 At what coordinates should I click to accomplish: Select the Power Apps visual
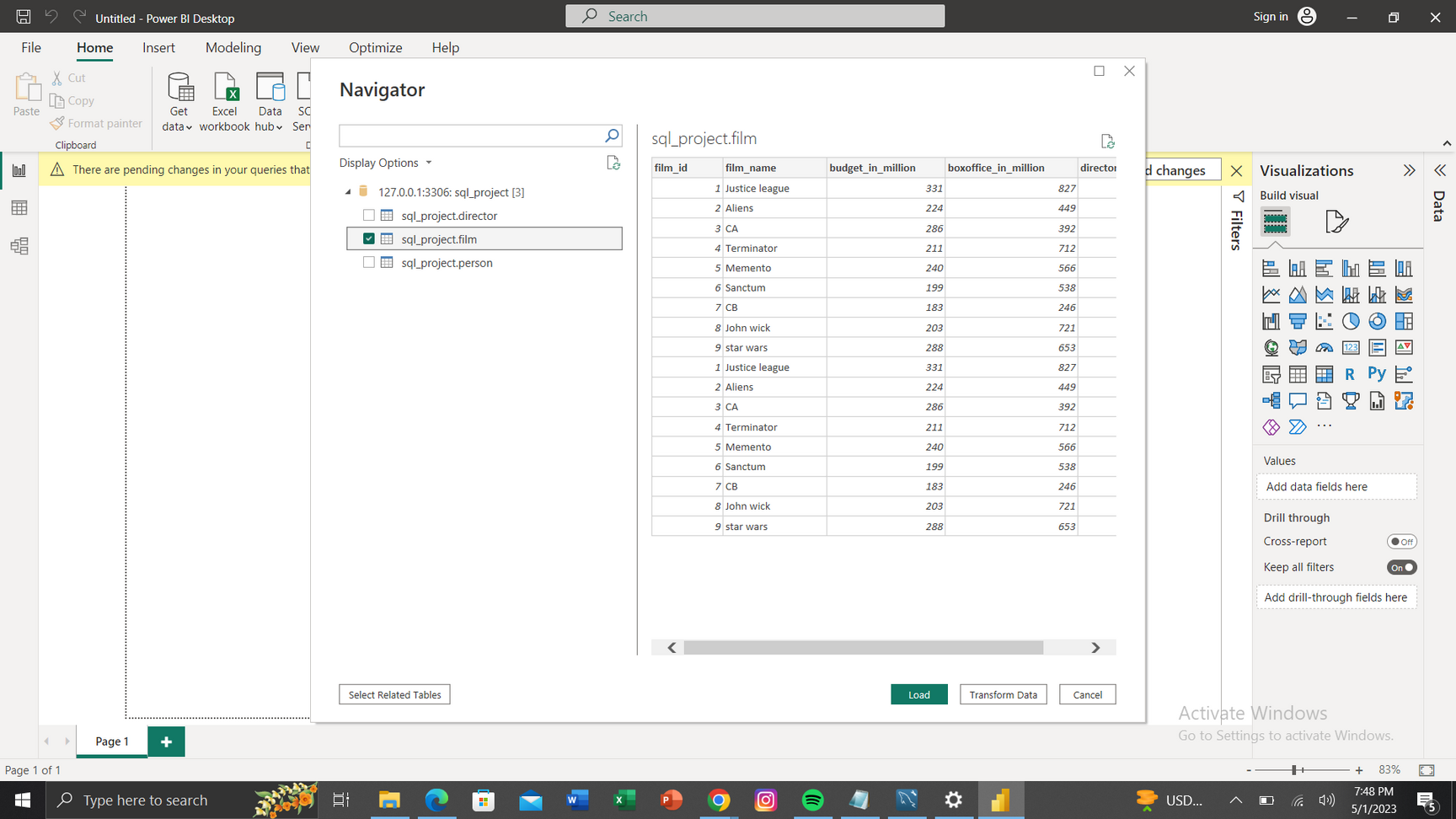click(1271, 427)
